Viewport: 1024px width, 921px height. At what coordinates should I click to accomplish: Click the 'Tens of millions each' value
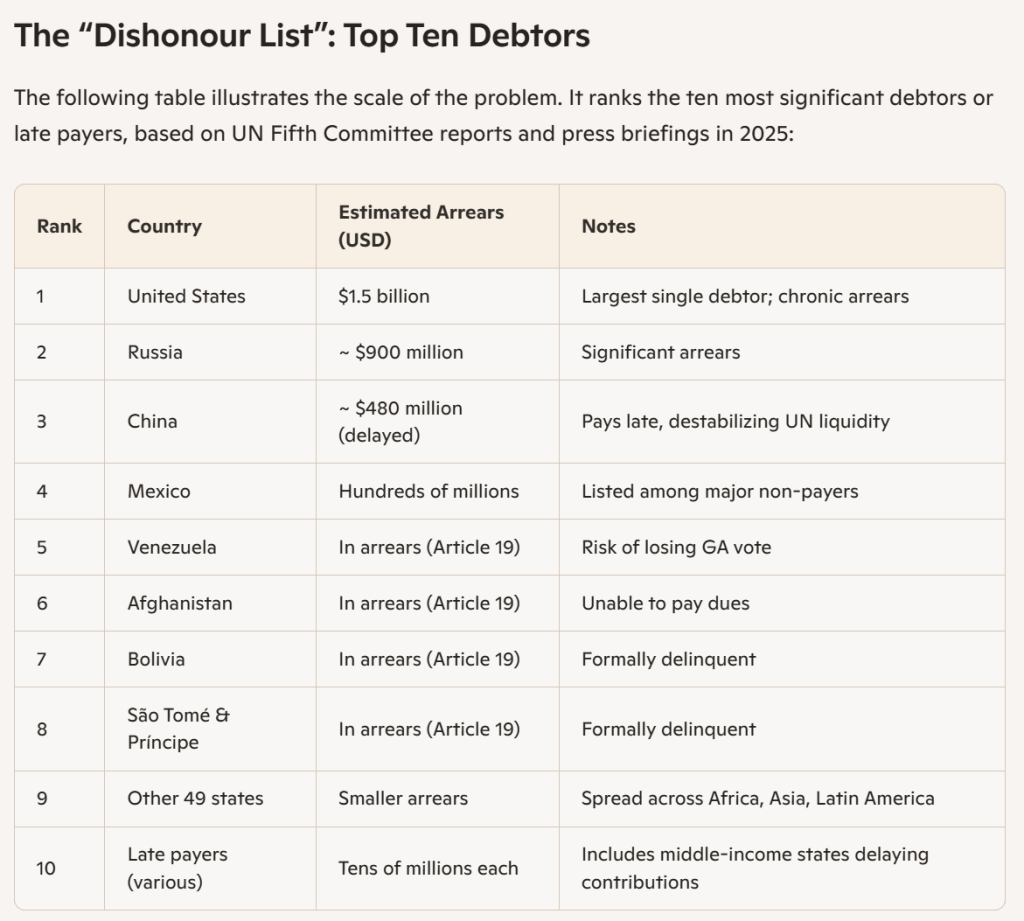(428, 869)
